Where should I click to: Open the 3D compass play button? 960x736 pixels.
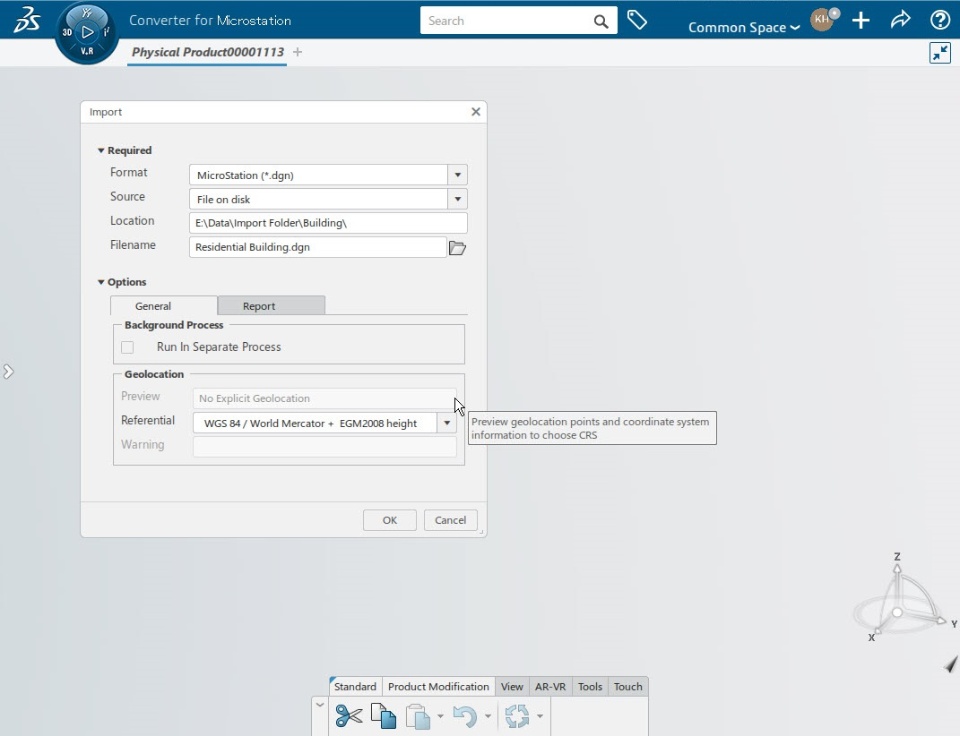88,32
